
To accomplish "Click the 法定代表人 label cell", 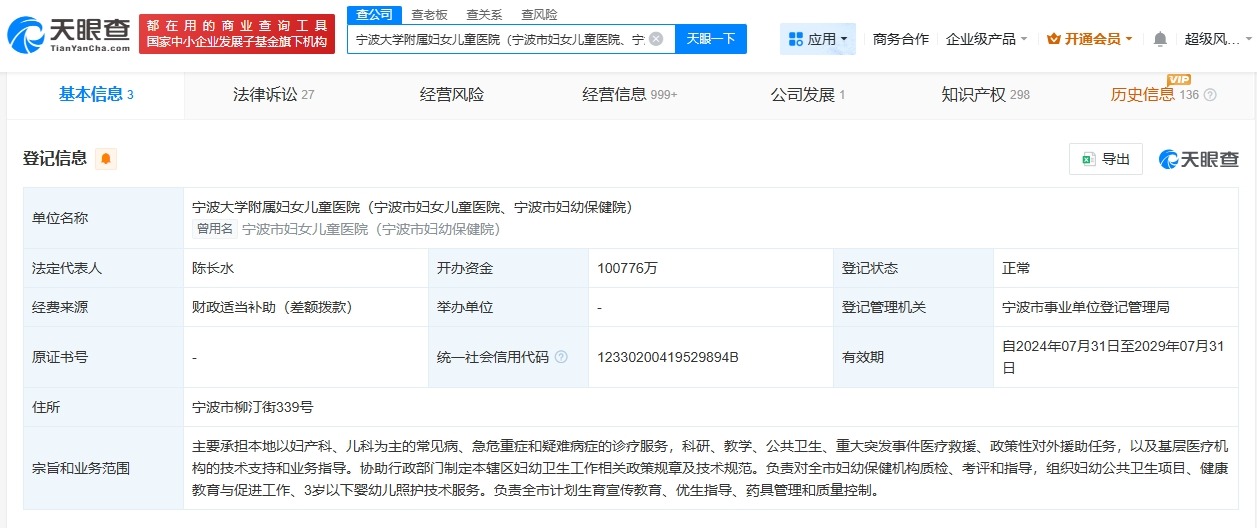I will [104, 268].
